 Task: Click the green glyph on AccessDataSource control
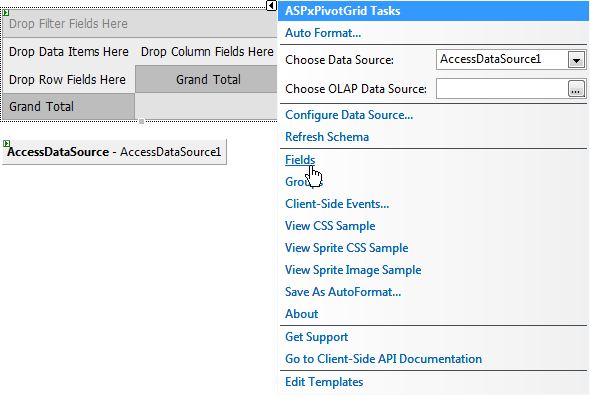[x=6, y=143]
